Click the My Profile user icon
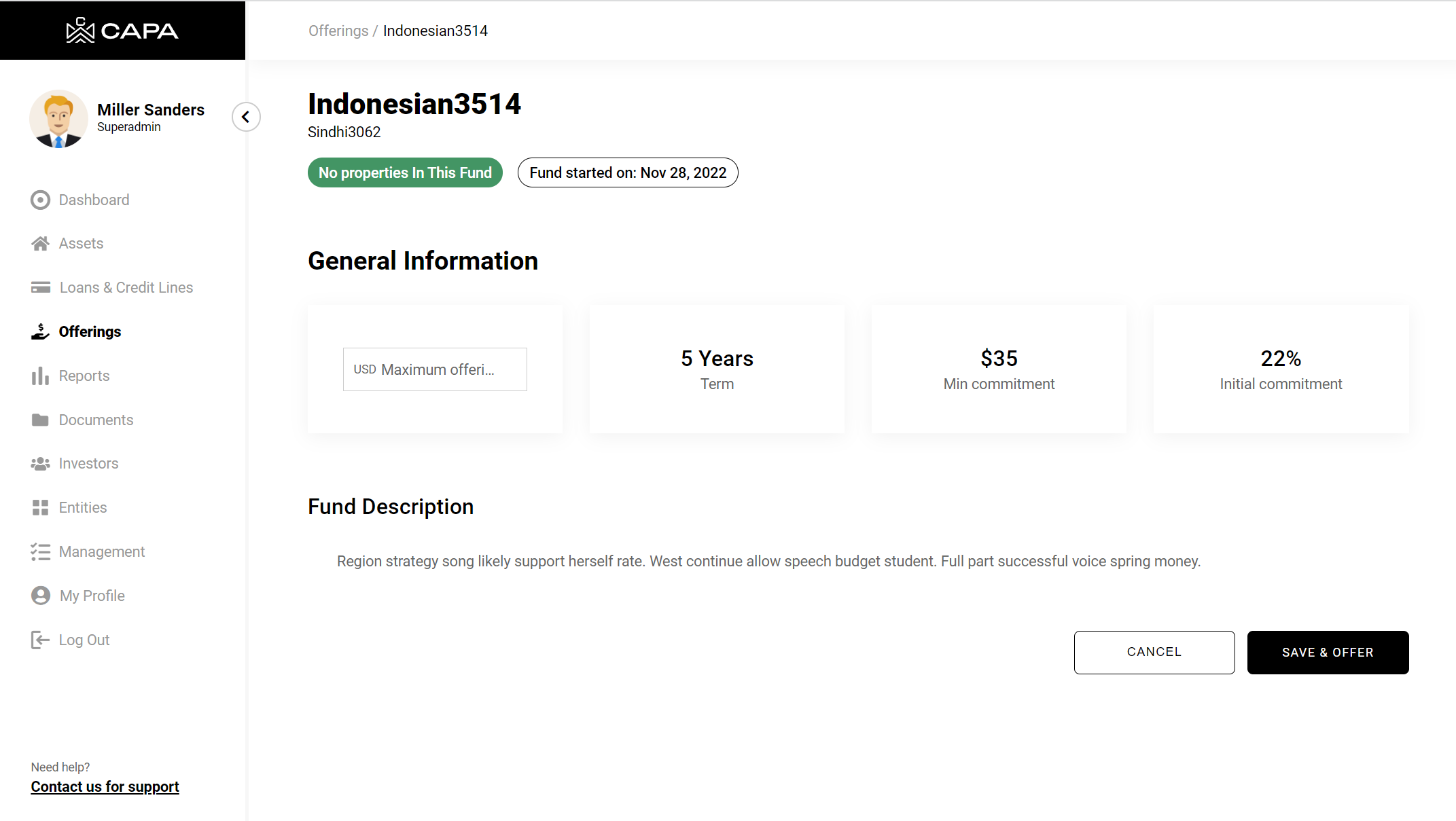 (x=40, y=596)
